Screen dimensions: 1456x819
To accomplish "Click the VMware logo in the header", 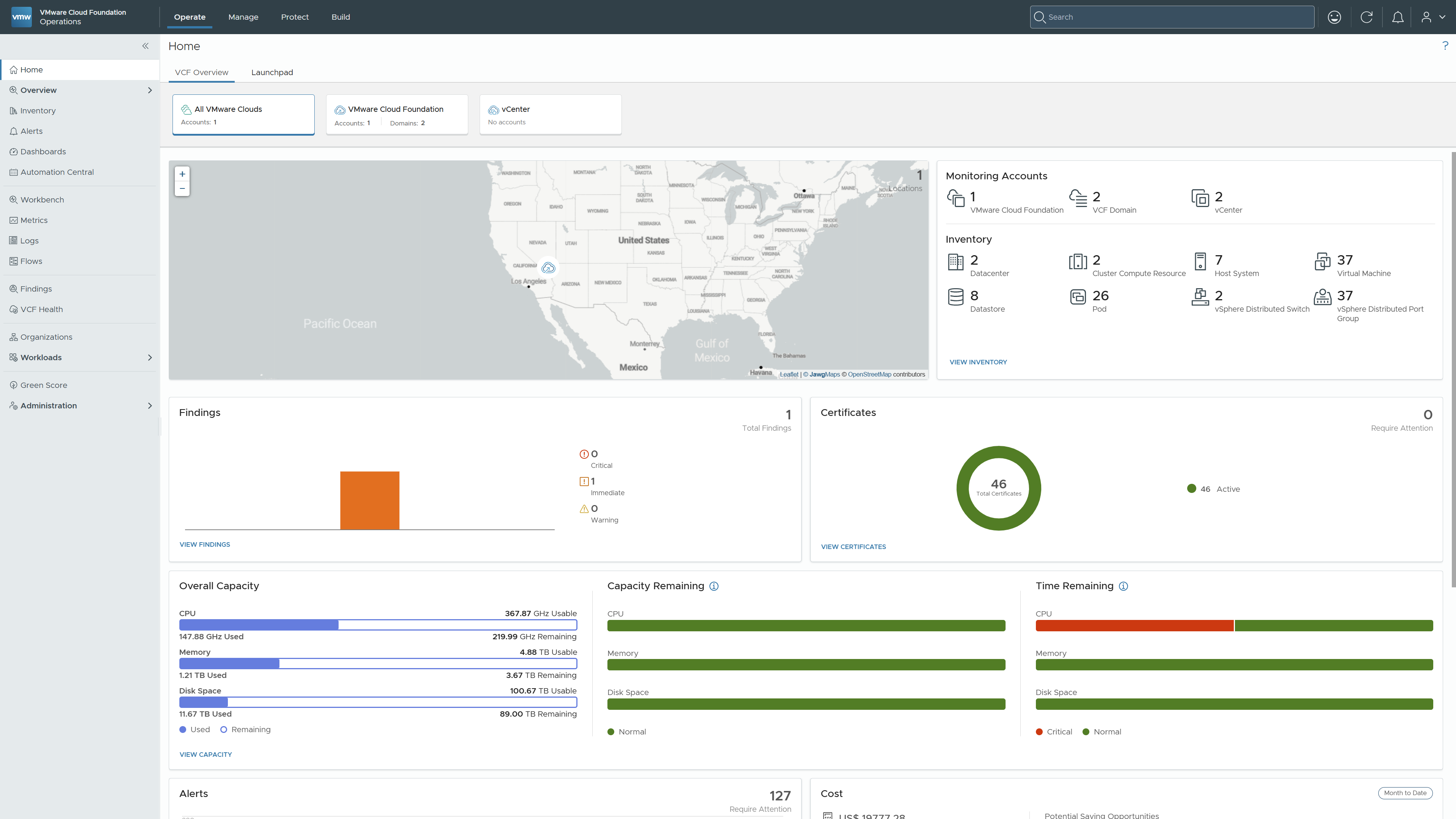I will click(x=22, y=17).
